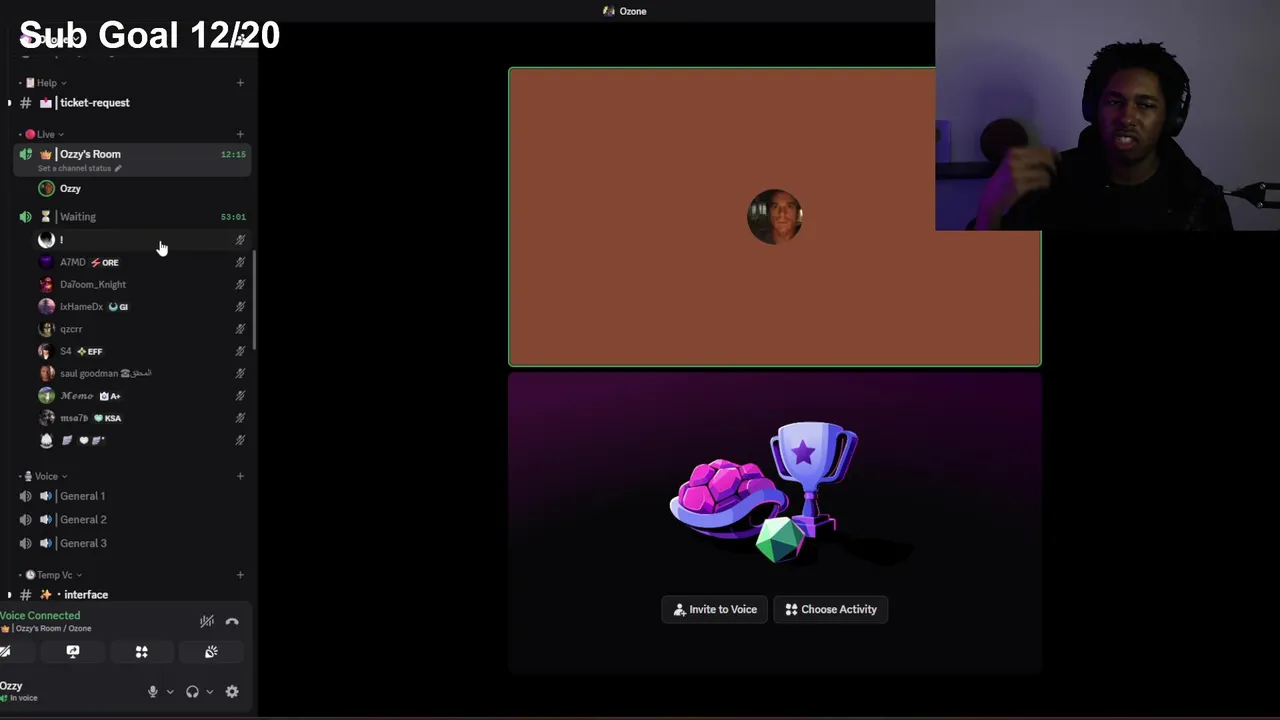Toggle noise suppression next to Voice Connected
Image resolution: width=1280 pixels, height=720 pixels.
tap(207, 621)
